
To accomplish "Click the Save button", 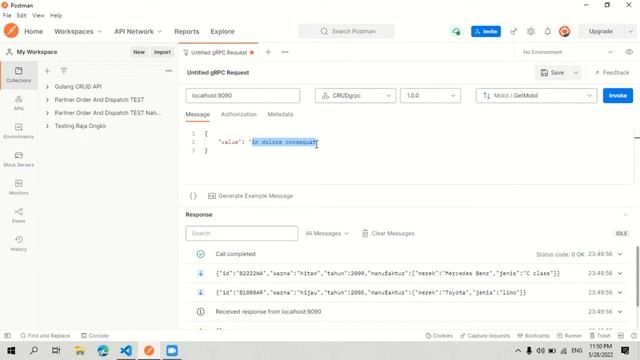I will coord(553,73).
